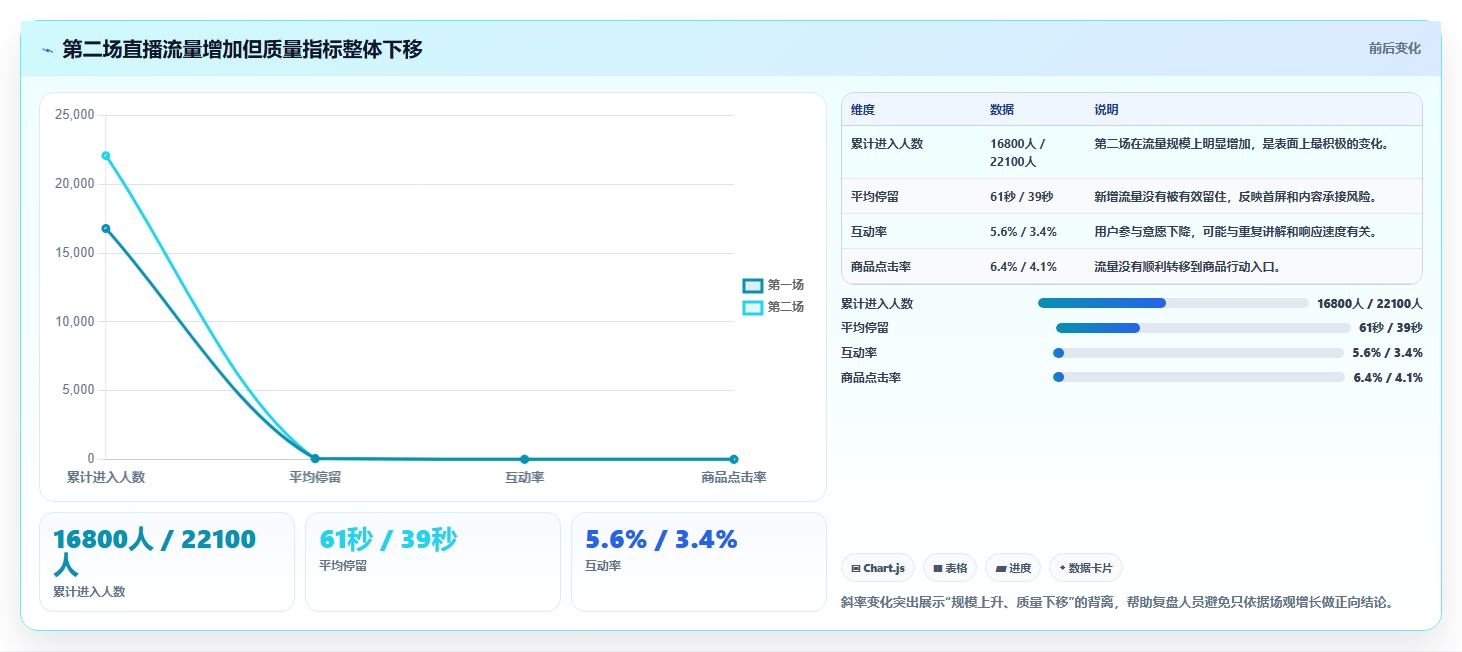Click the 数据 table column header

pyautogui.click(x=1002, y=110)
